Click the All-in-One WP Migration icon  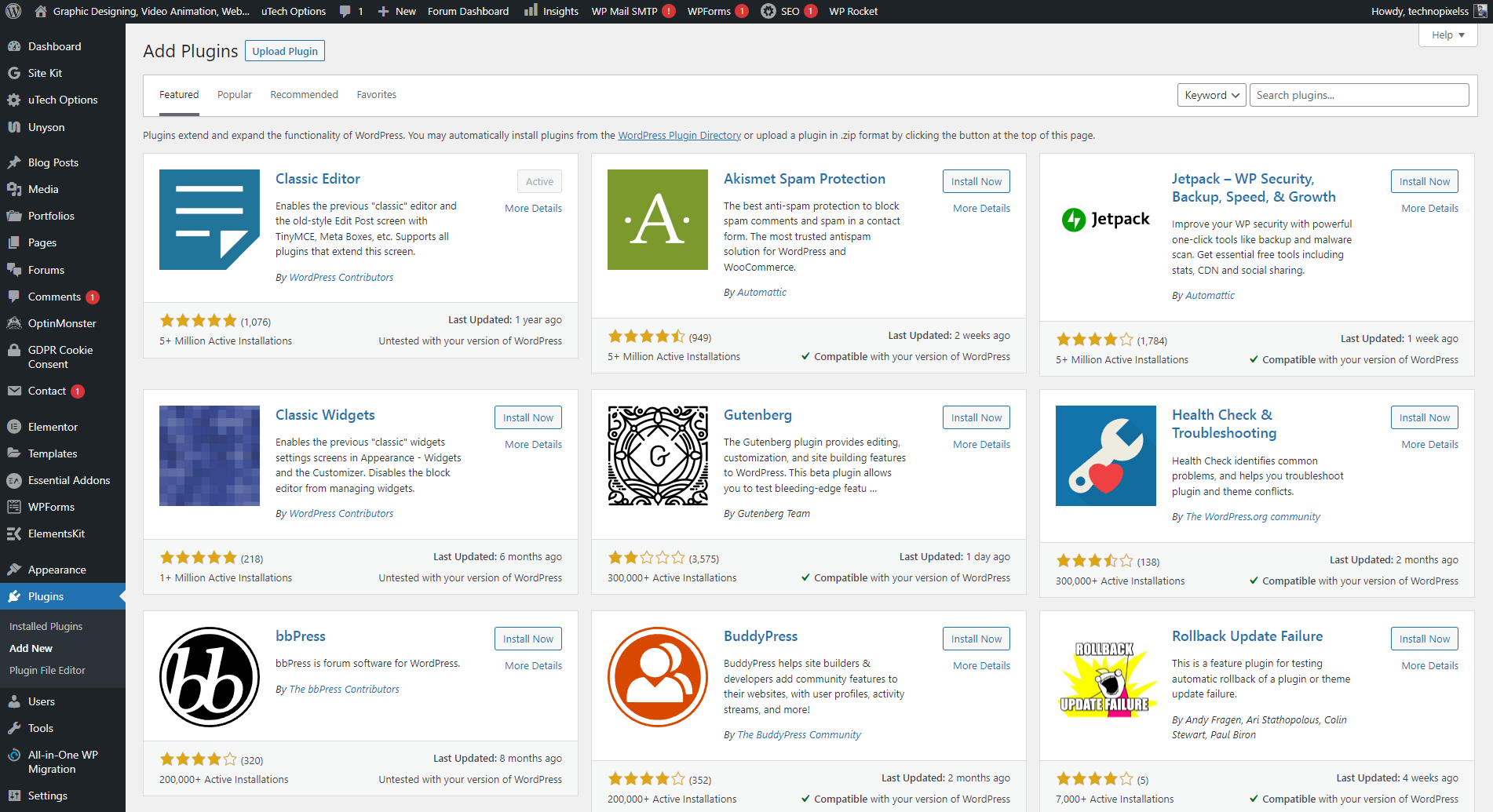click(x=14, y=756)
